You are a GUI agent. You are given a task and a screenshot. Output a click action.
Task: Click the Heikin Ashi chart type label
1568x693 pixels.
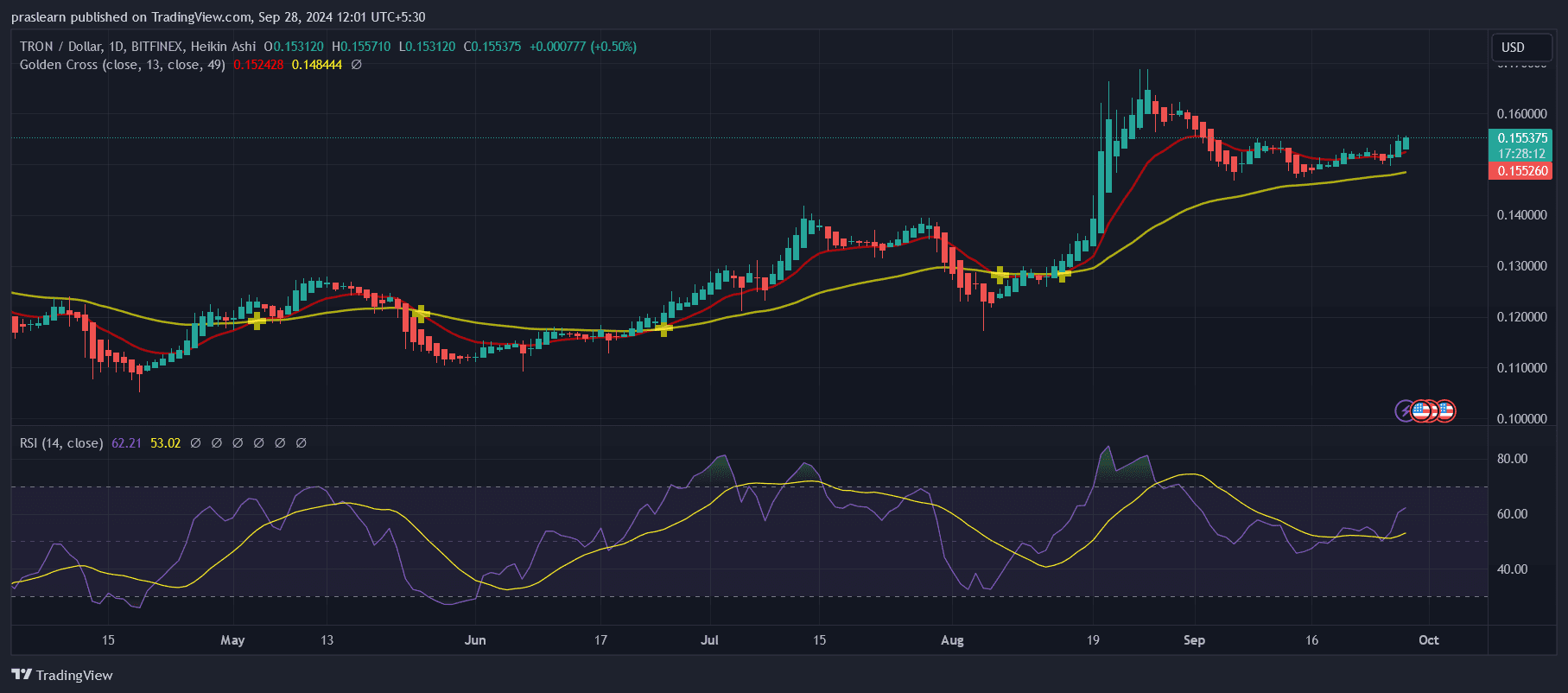click(x=223, y=47)
